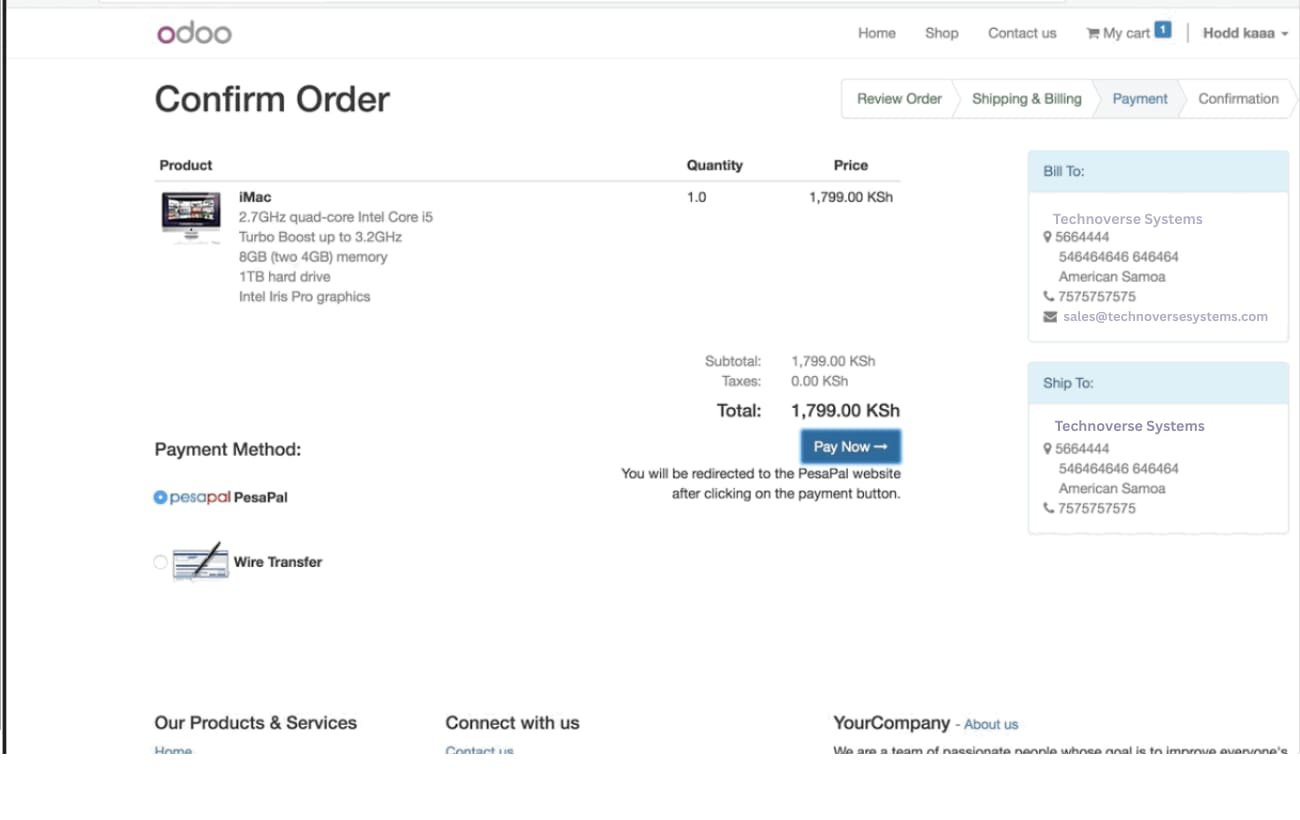Click the iMac product thumbnail

click(x=191, y=216)
